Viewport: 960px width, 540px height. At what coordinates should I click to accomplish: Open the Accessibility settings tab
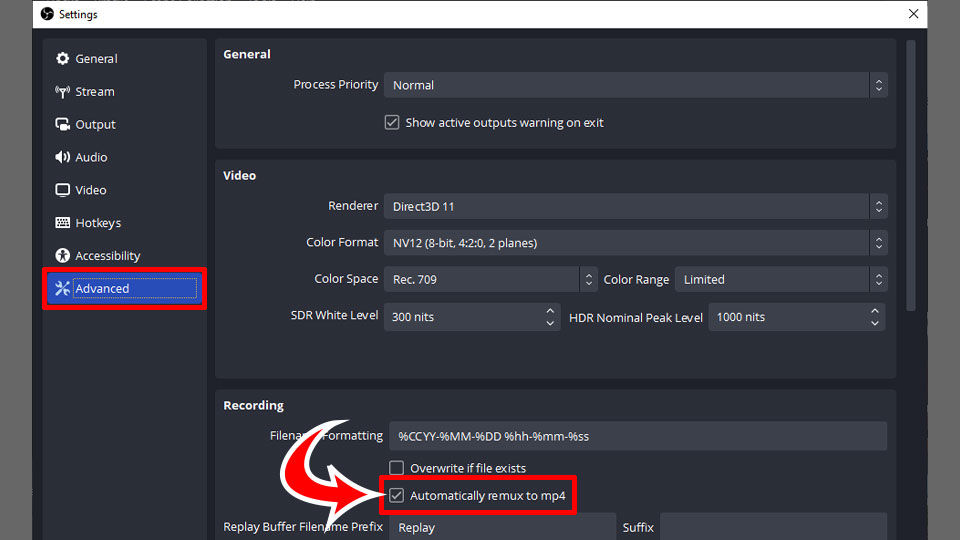pos(124,255)
